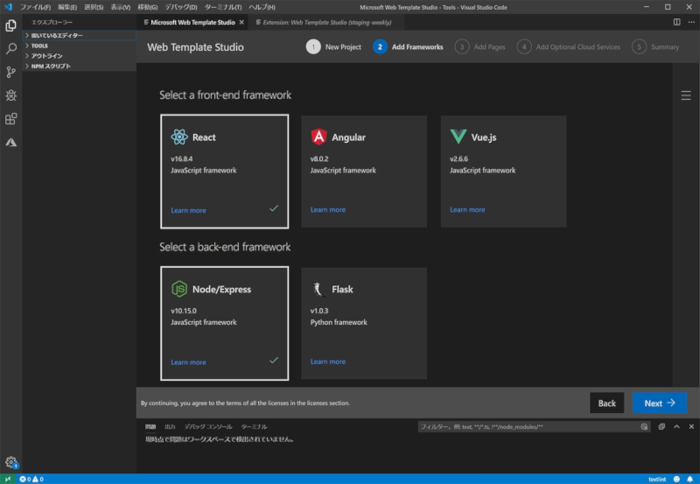Switch to the ターミナル panel tab
Viewport: 700px width, 484px height.
coord(254,427)
